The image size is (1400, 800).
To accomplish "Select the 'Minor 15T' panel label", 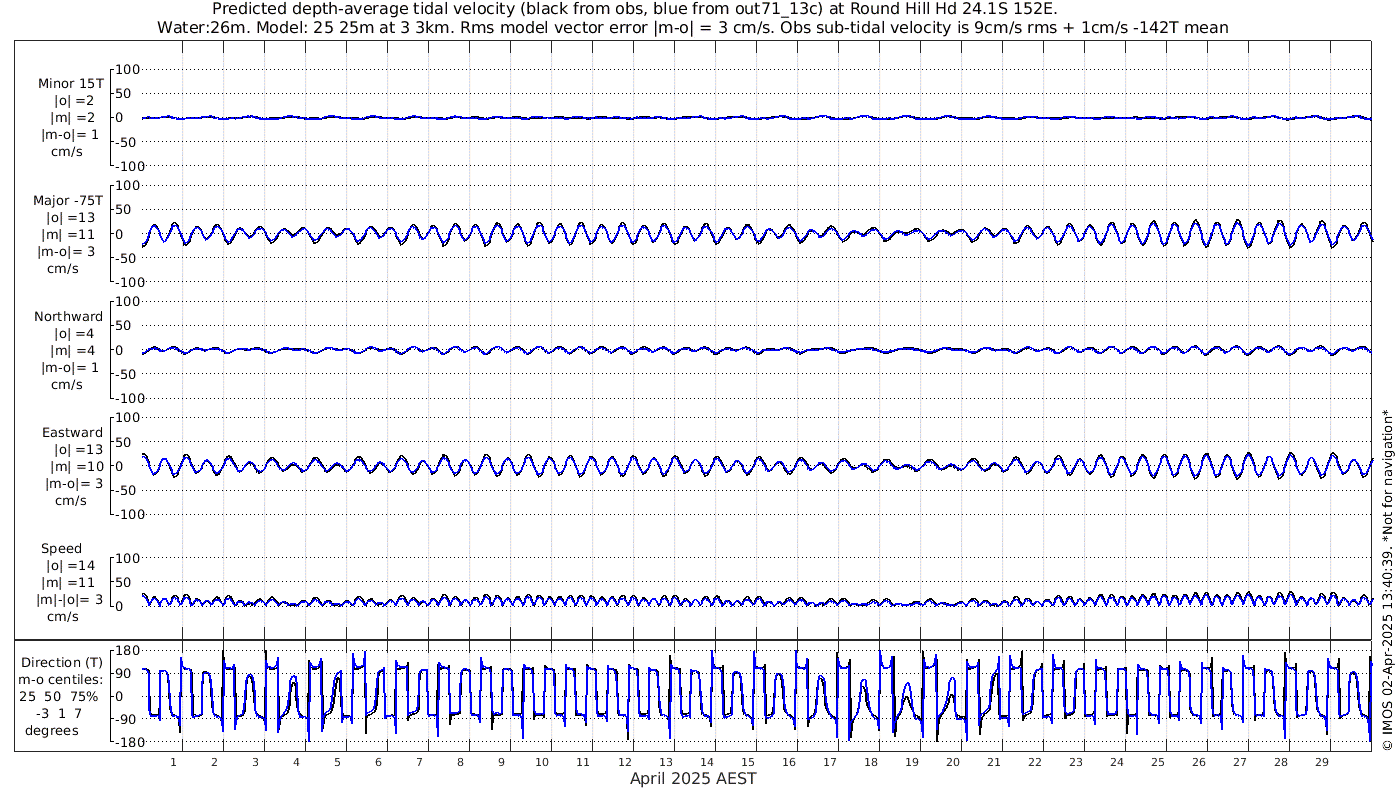I will [x=71, y=84].
